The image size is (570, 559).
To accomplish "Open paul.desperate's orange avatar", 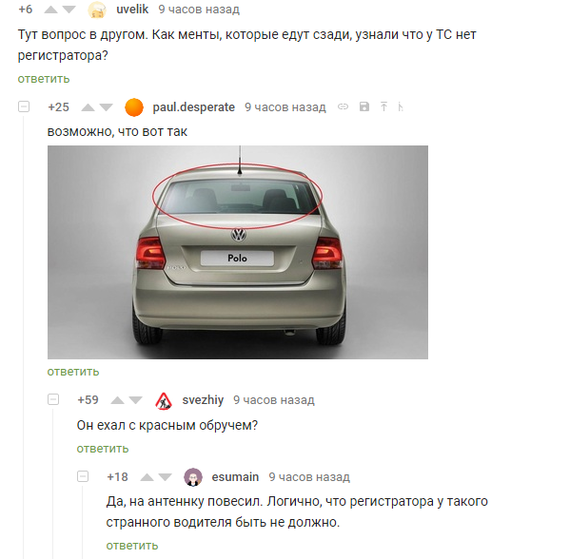I will click(x=134, y=108).
